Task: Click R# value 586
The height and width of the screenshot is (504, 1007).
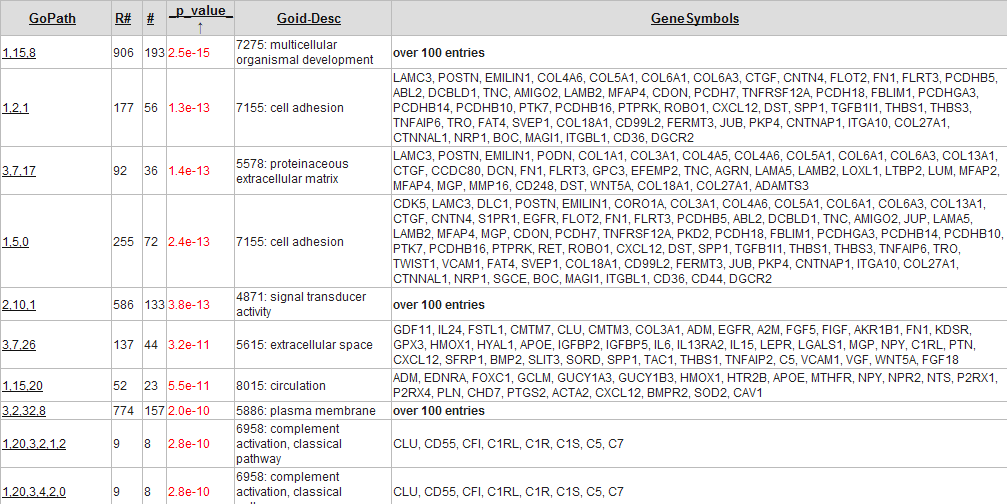Action: (123, 304)
